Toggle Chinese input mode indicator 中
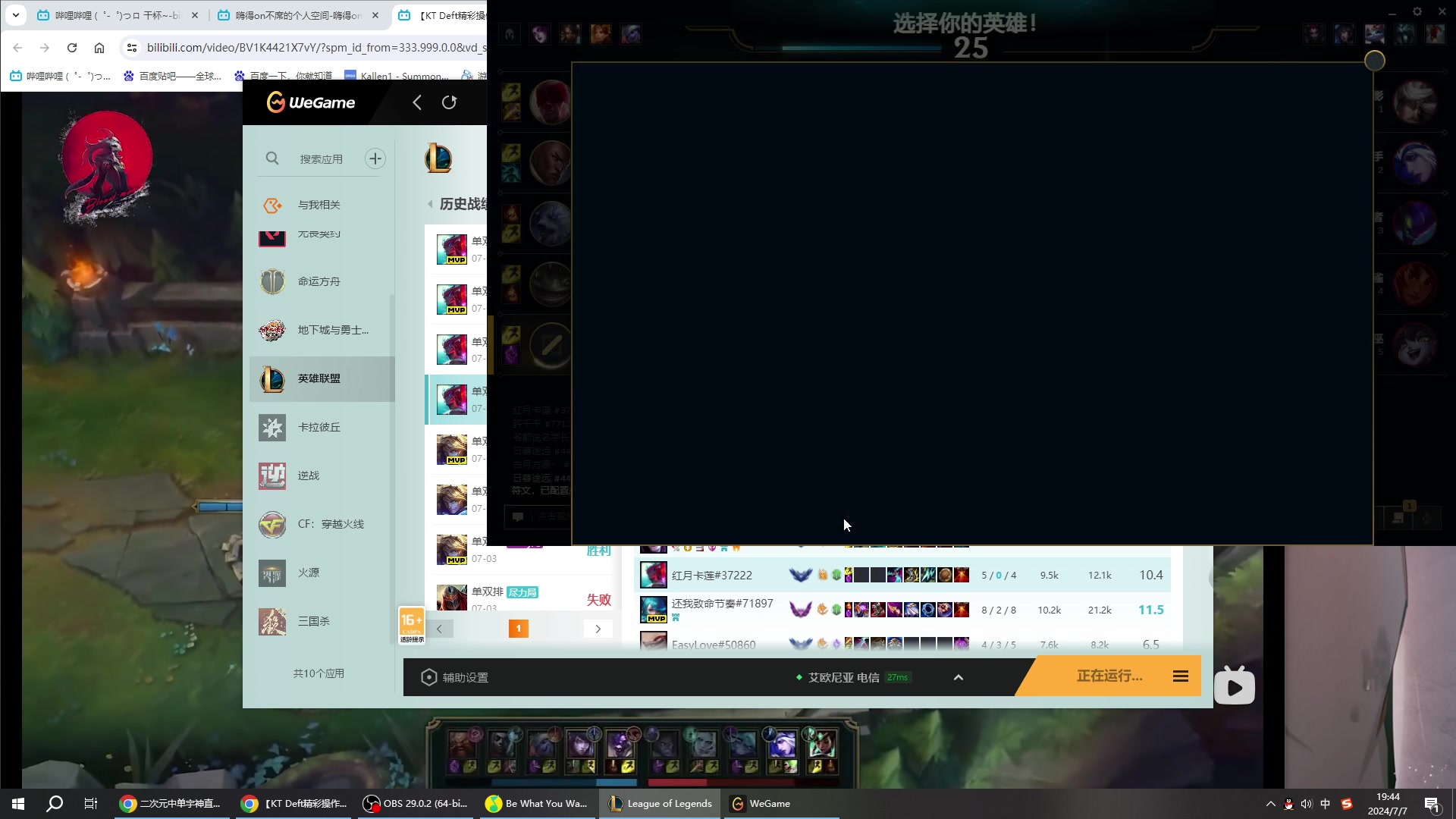Viewport: 1456px width, 819px height. pos(1325,804)
